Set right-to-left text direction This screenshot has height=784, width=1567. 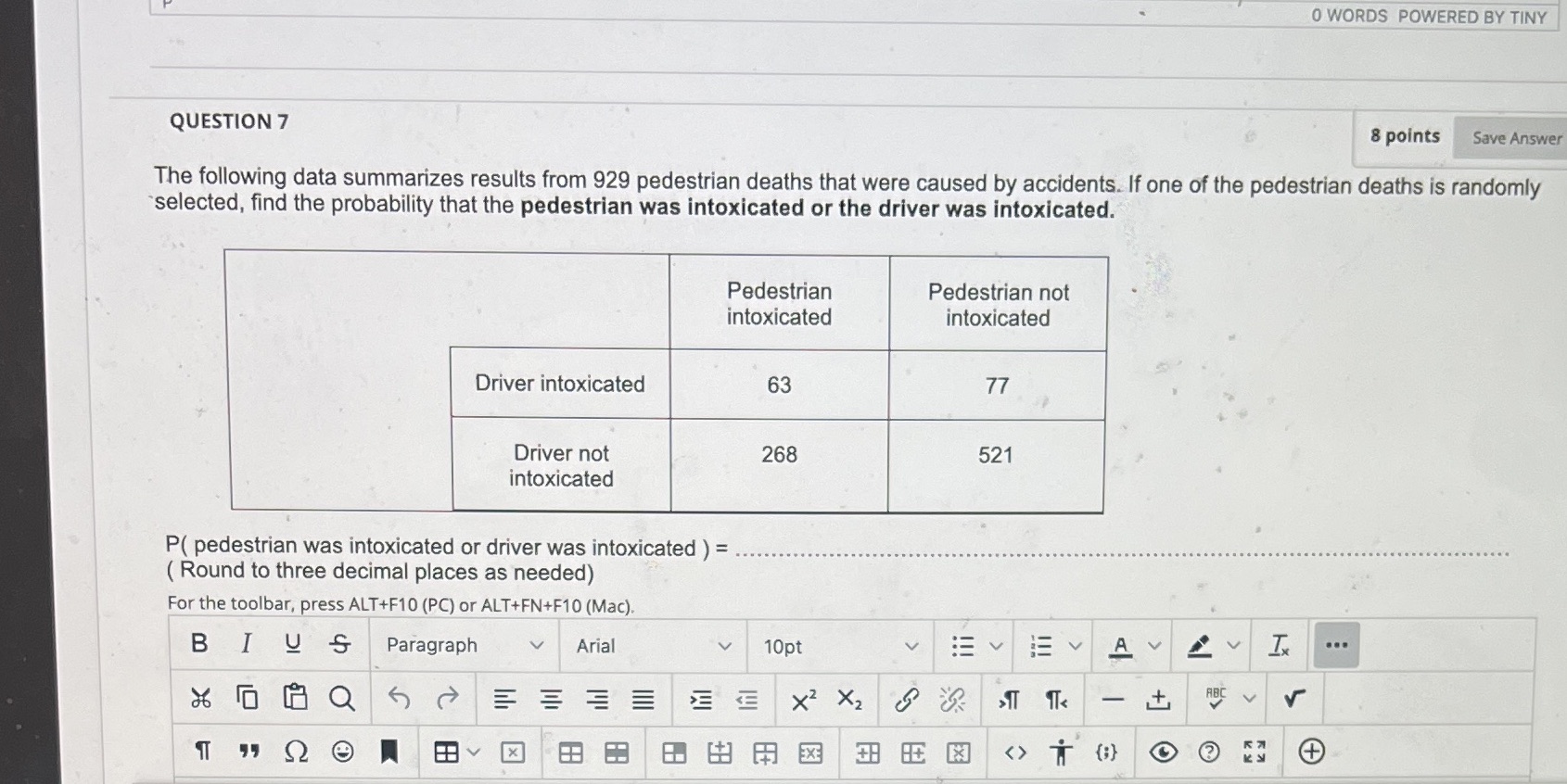click(1056, 701)
